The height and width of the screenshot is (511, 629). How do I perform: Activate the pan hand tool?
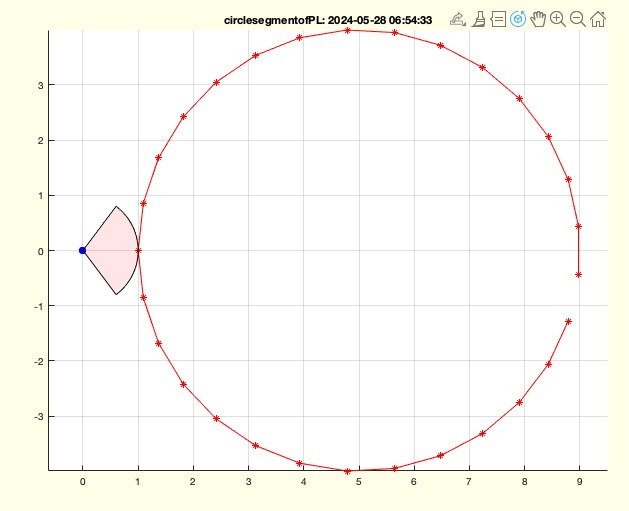538,18
